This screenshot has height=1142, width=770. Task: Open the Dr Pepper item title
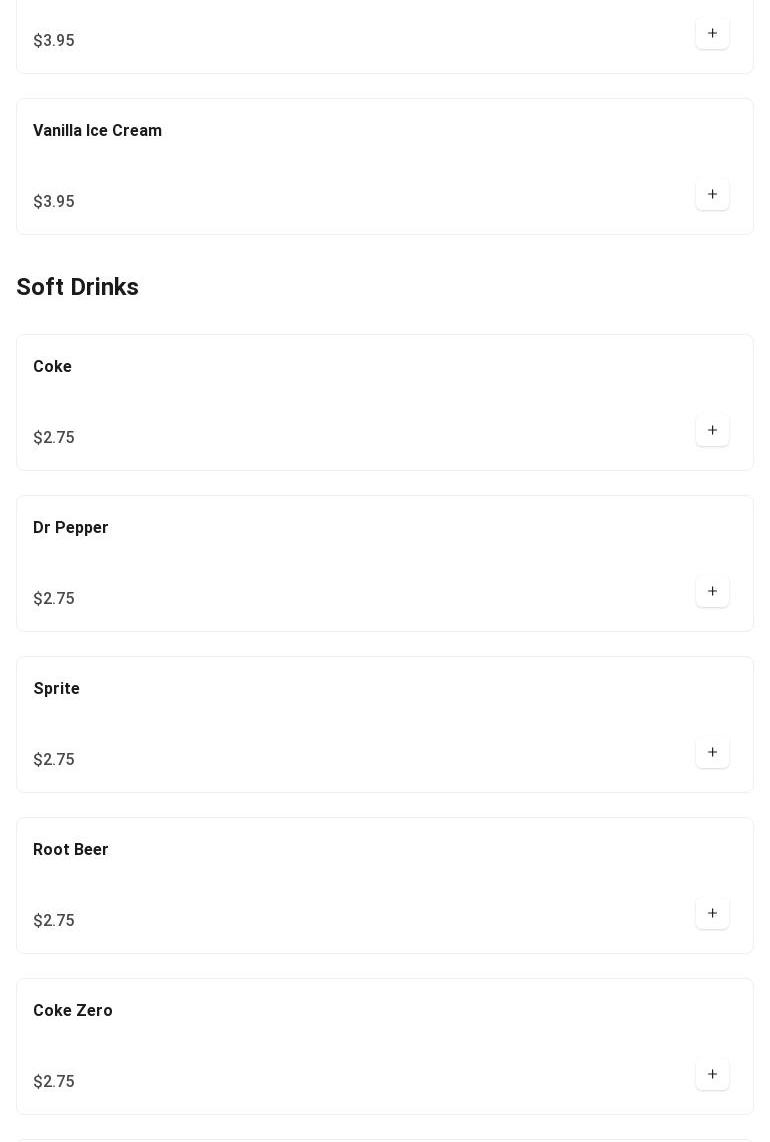click(x=70, y=528)
